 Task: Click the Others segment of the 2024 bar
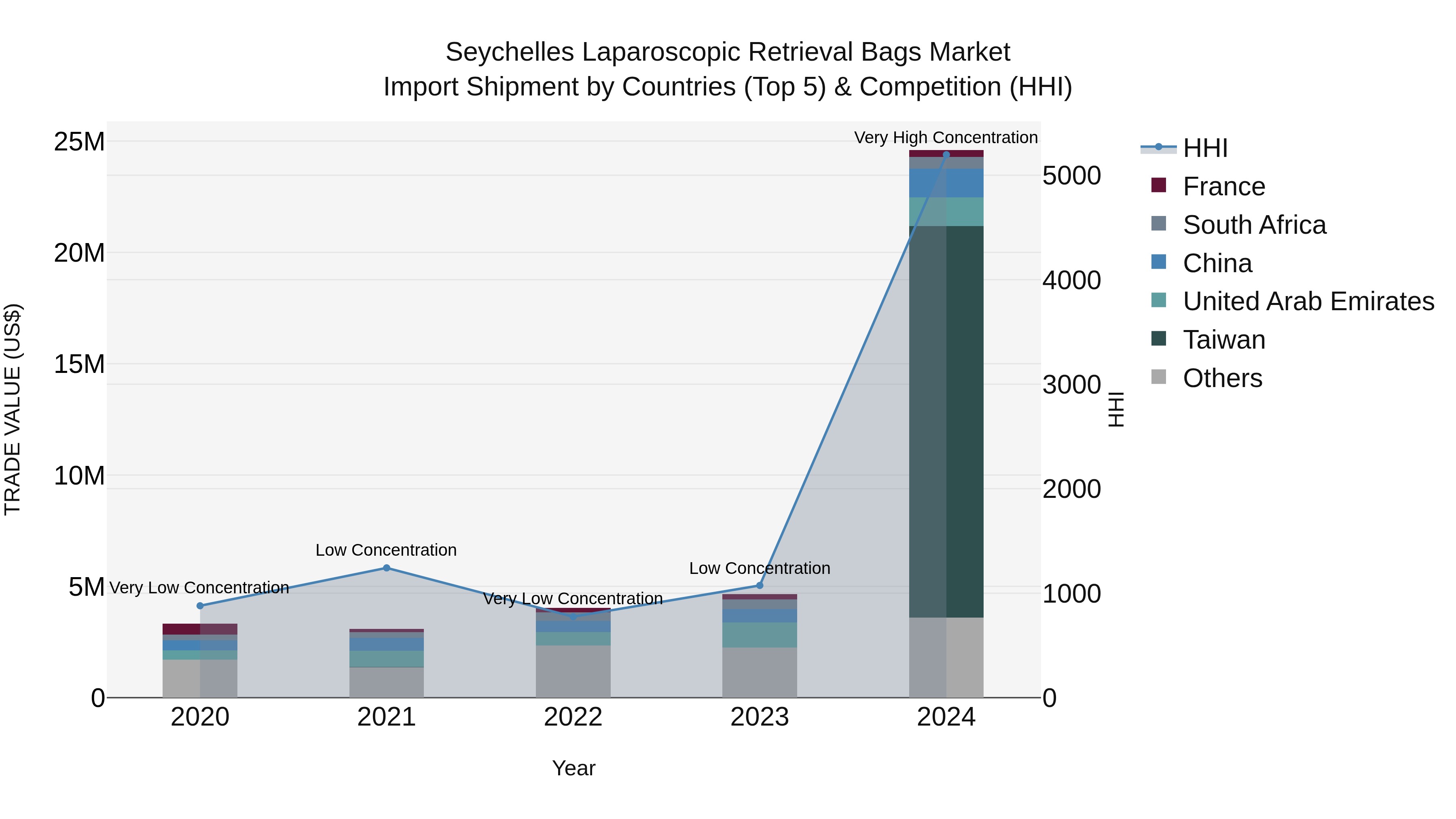pyautogui.click(x=946, y=657)
